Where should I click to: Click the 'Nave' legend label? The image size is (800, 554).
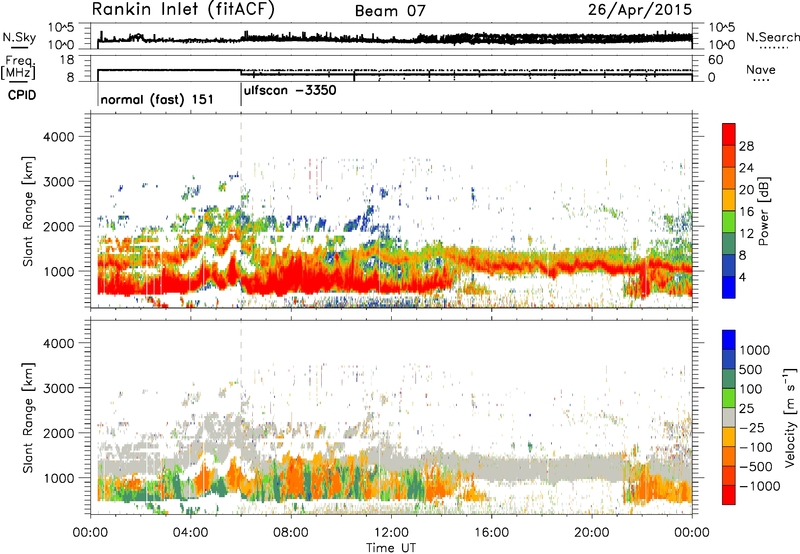pyautogui.click(x=761, y=69)
